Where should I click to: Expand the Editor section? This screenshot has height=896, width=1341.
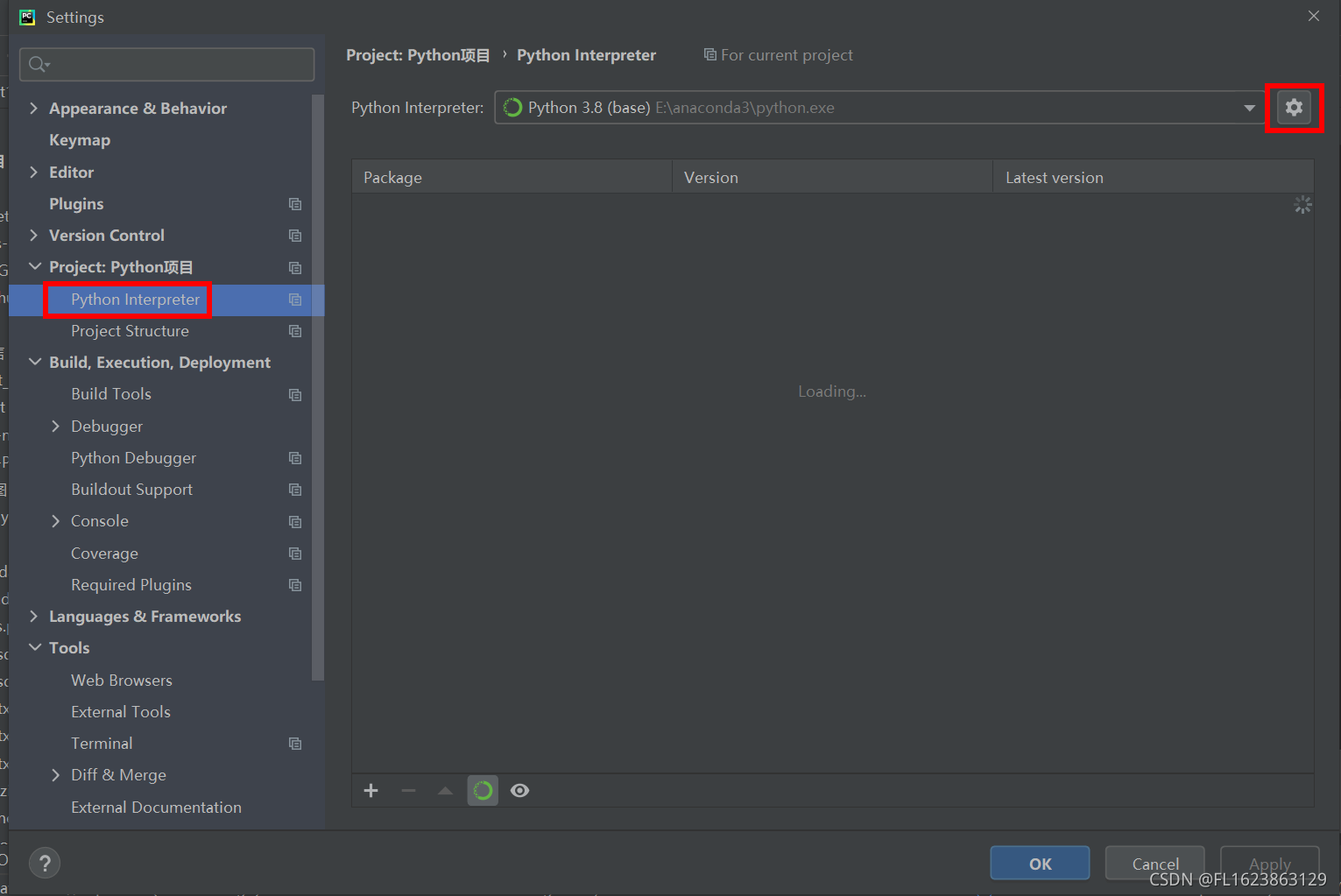pos(33,172)
